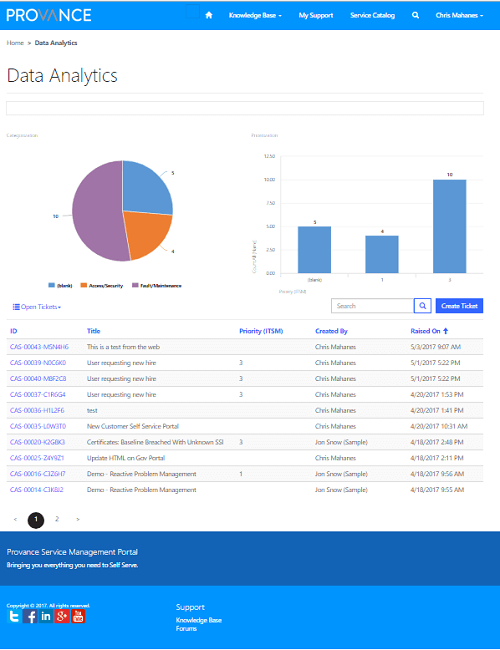
Task: Click the tallest bar labeled 10
Action: tap(449, 226)
